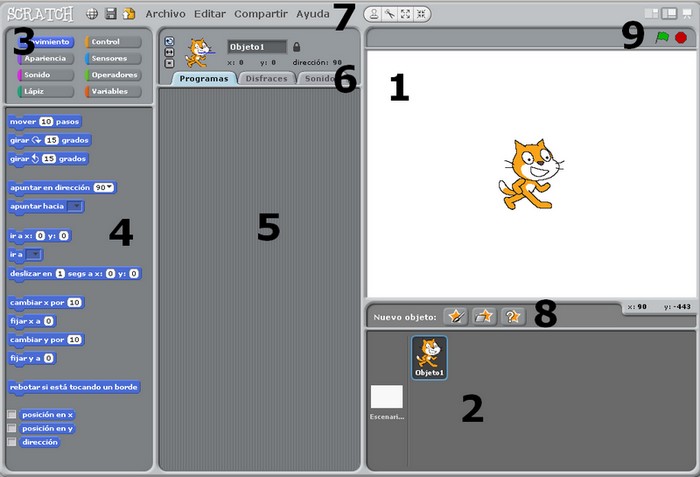Select the duplicate stamp tool

click(x=374, y=14)
